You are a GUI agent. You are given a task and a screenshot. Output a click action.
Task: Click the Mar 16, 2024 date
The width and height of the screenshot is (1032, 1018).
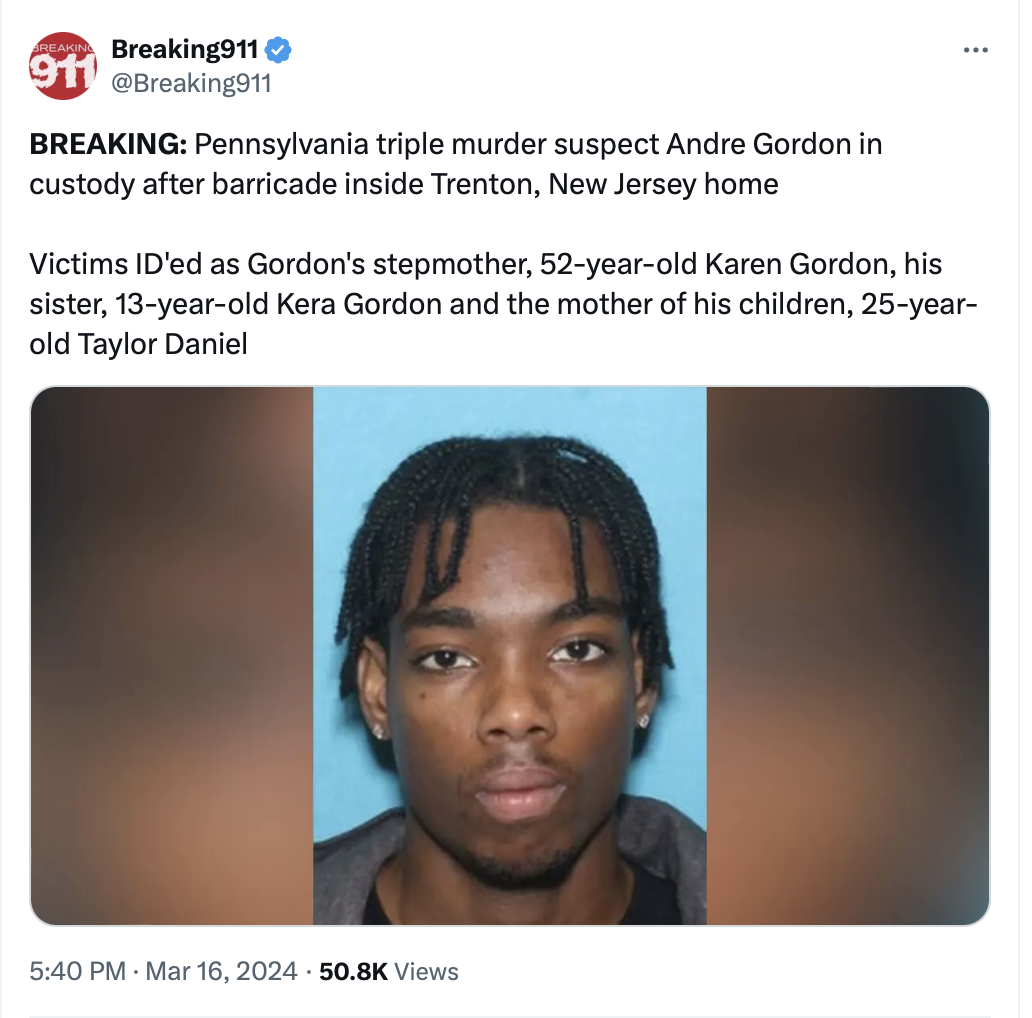[x=221, y=971]
